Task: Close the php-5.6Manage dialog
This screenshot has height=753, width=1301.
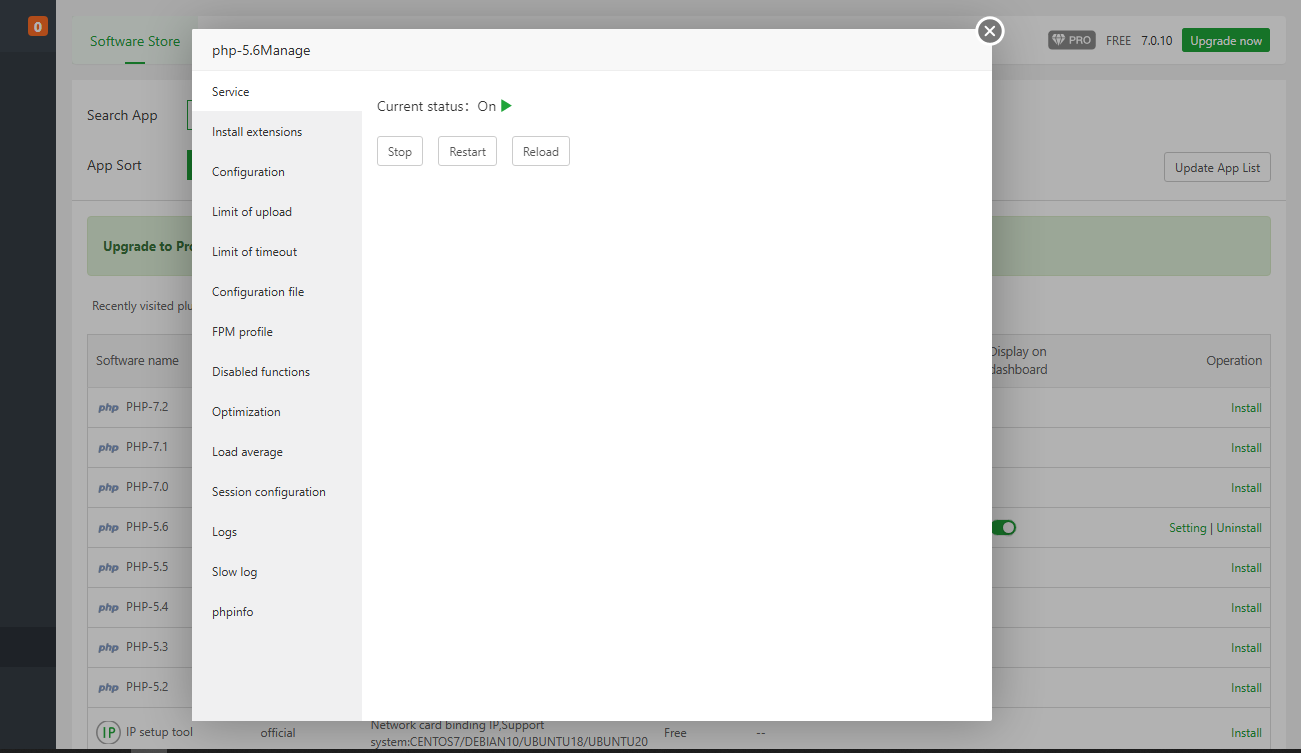Action: 989,32
